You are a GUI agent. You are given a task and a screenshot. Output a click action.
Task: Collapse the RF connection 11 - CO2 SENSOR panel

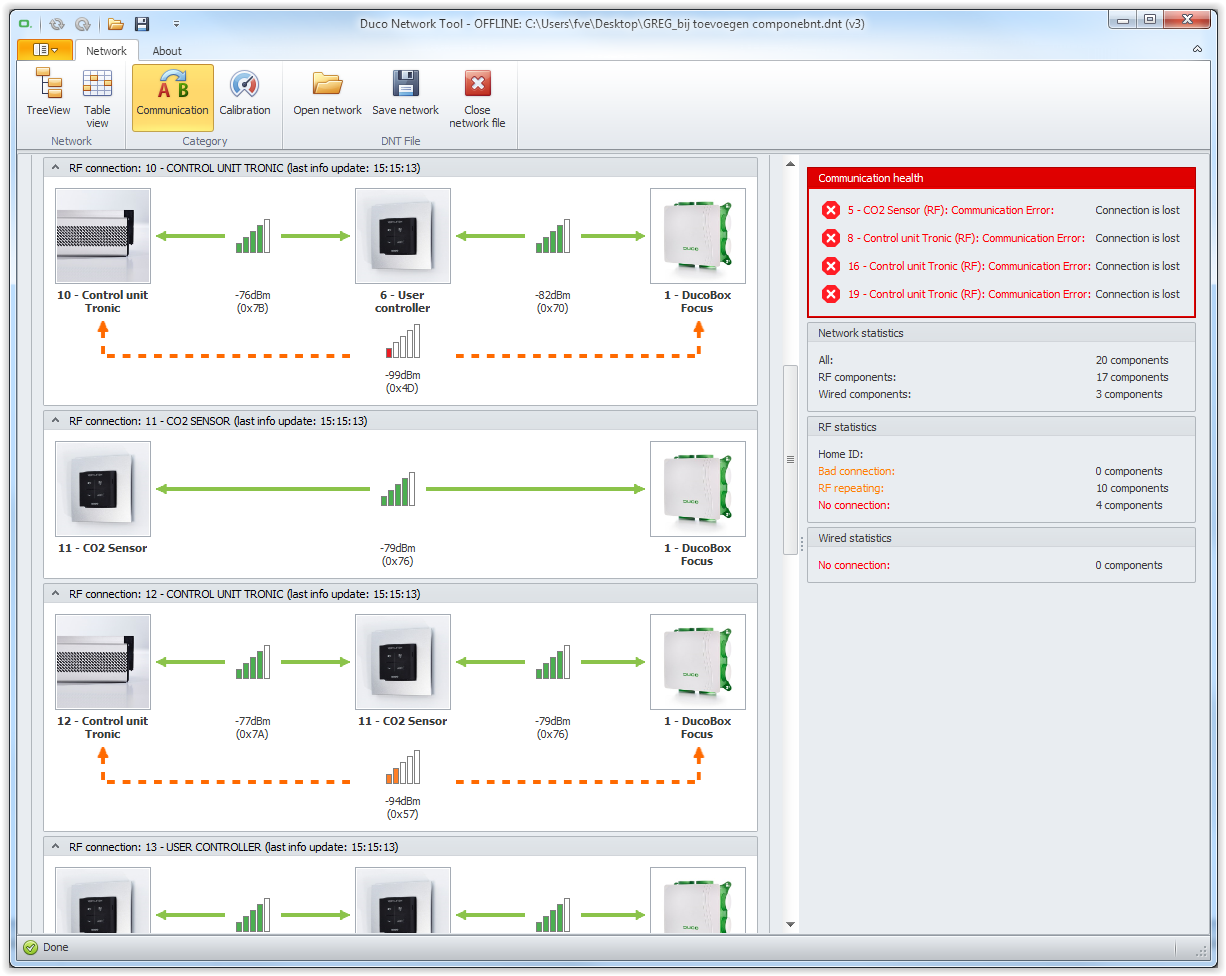[55, 421]
